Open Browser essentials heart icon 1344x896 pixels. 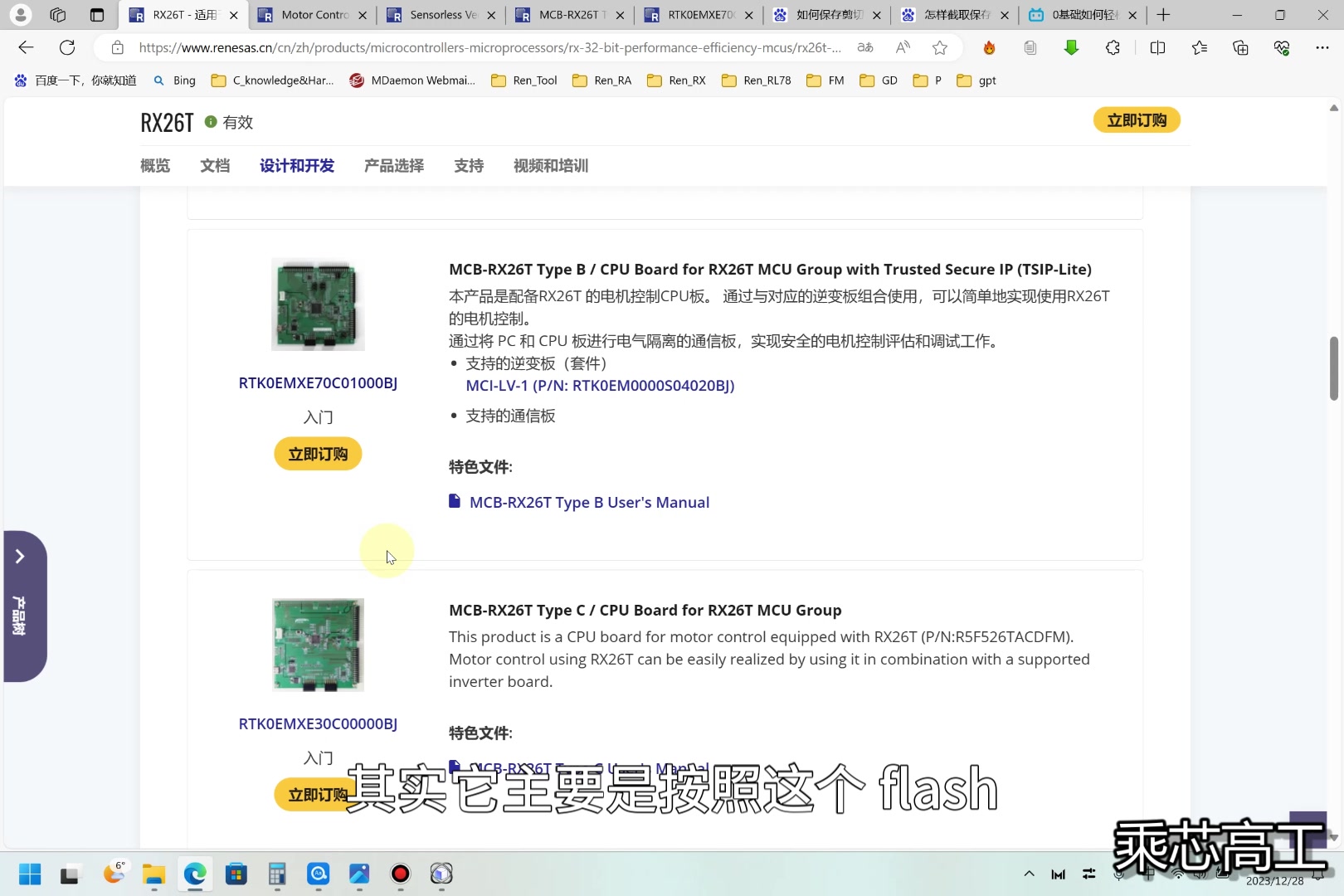point(1282,47)
